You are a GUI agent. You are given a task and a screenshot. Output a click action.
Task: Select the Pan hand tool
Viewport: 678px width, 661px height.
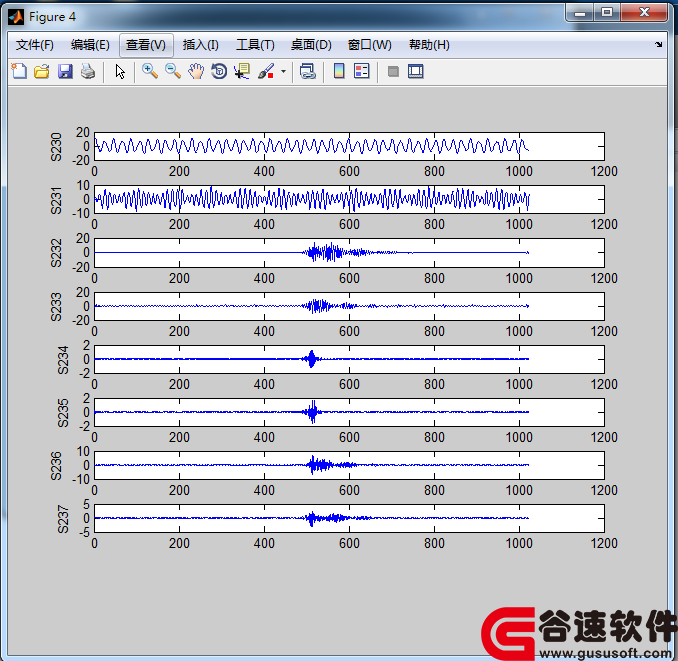196,71
